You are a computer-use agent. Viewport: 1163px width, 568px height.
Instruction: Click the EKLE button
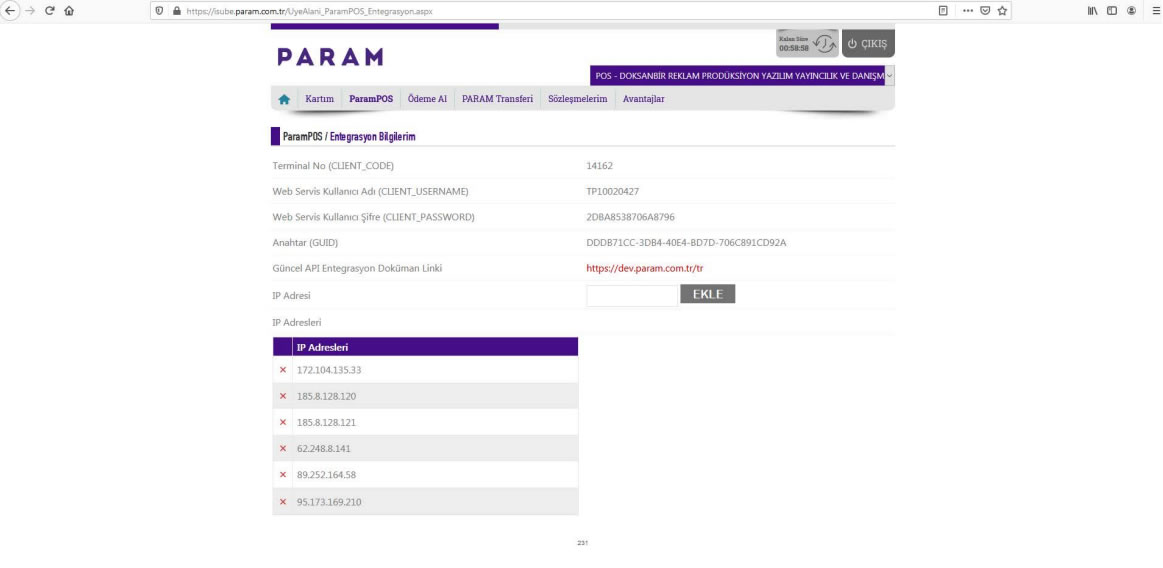click(x=708, y=294)
